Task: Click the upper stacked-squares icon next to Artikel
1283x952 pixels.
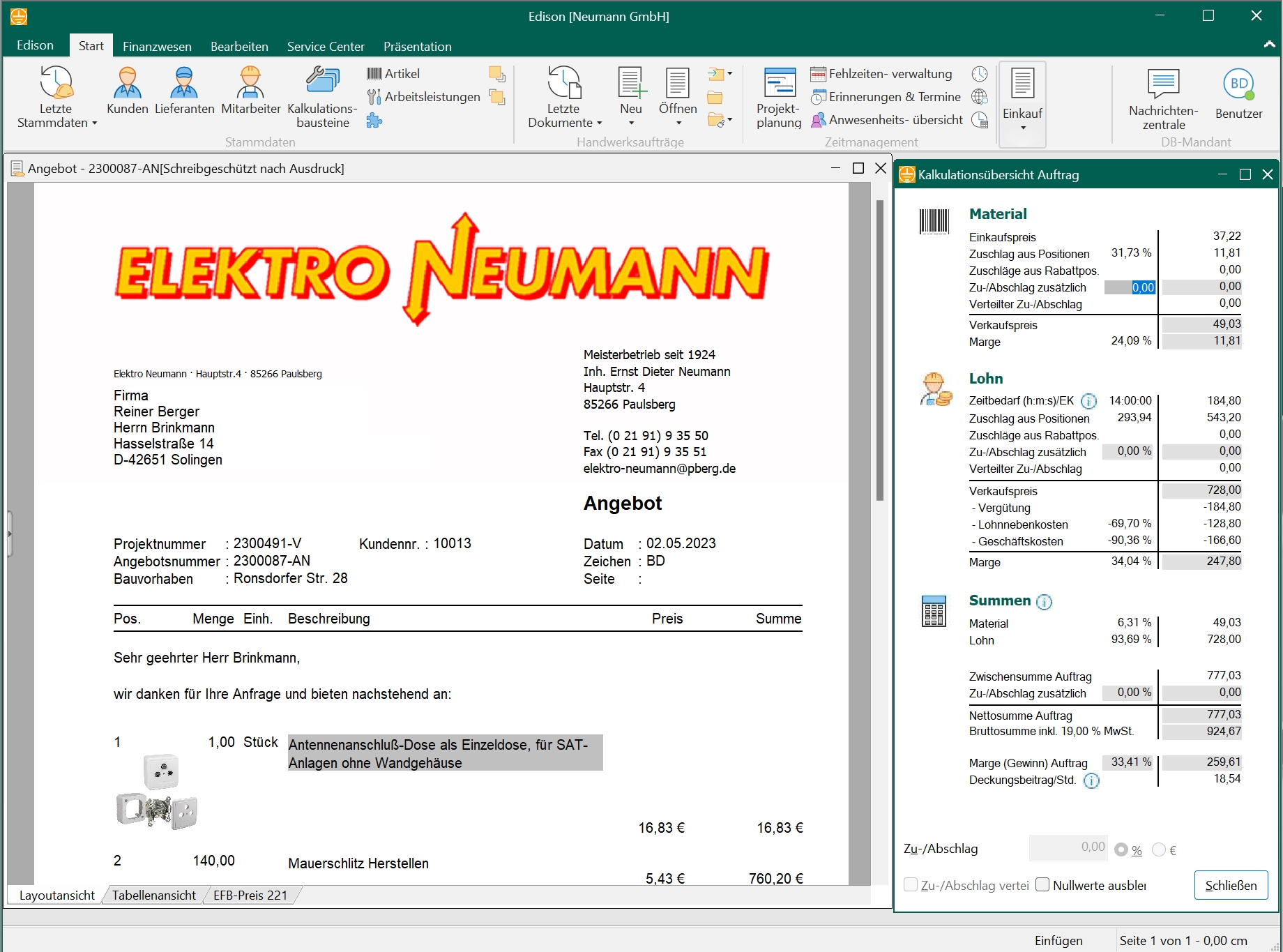Action: [x=497, y=74]
